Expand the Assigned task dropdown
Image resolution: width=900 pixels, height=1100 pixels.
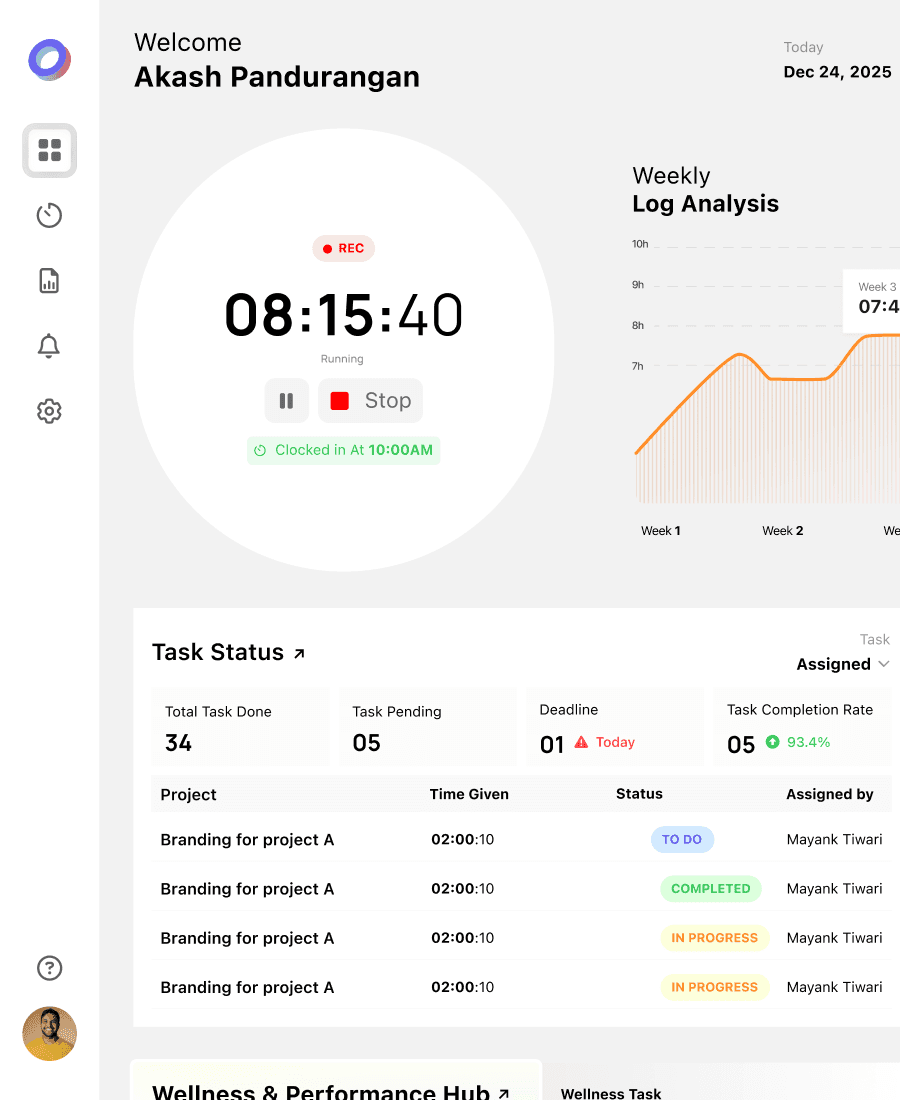842,664
